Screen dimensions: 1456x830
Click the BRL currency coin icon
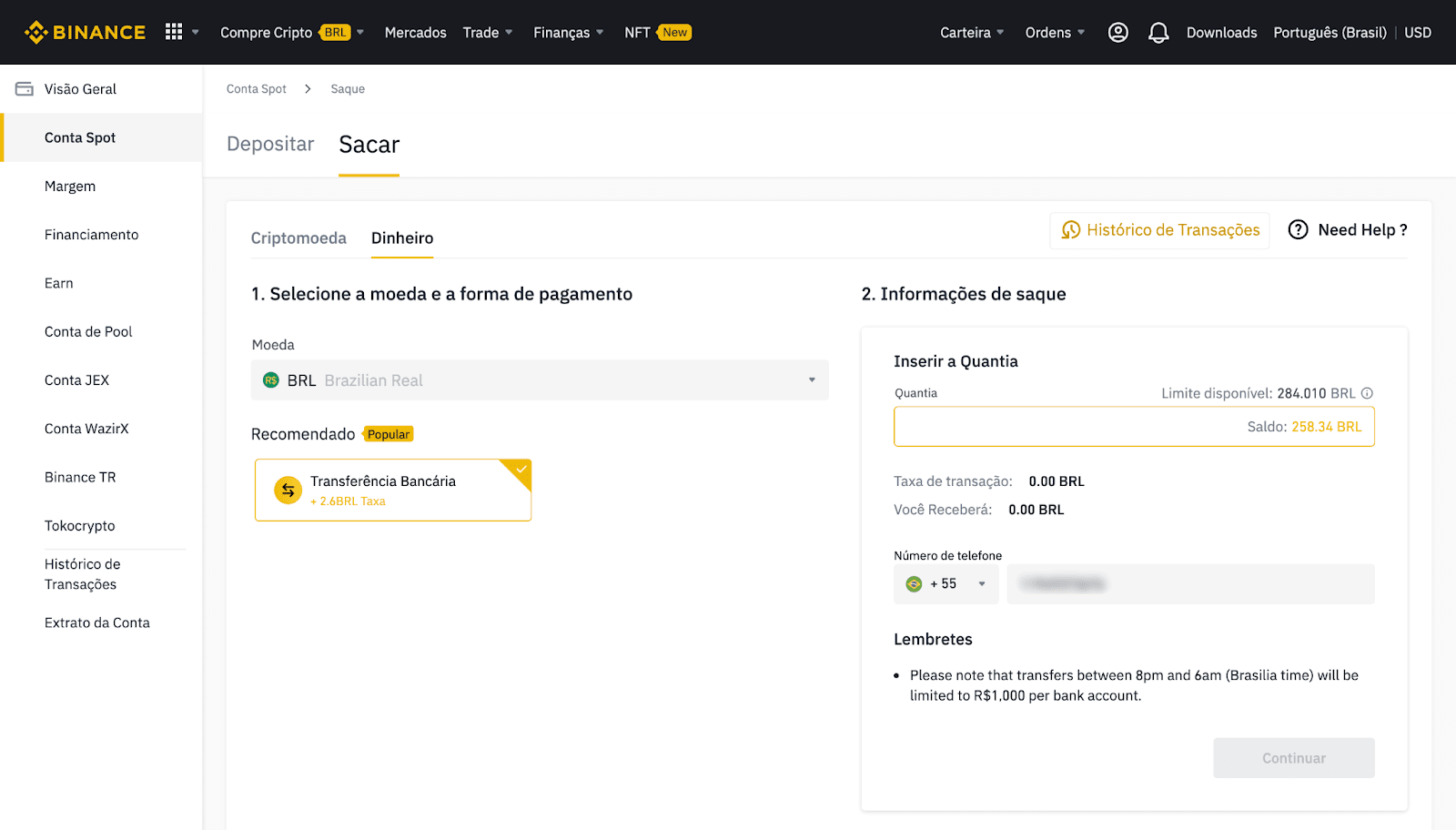(x=271, y=380)
